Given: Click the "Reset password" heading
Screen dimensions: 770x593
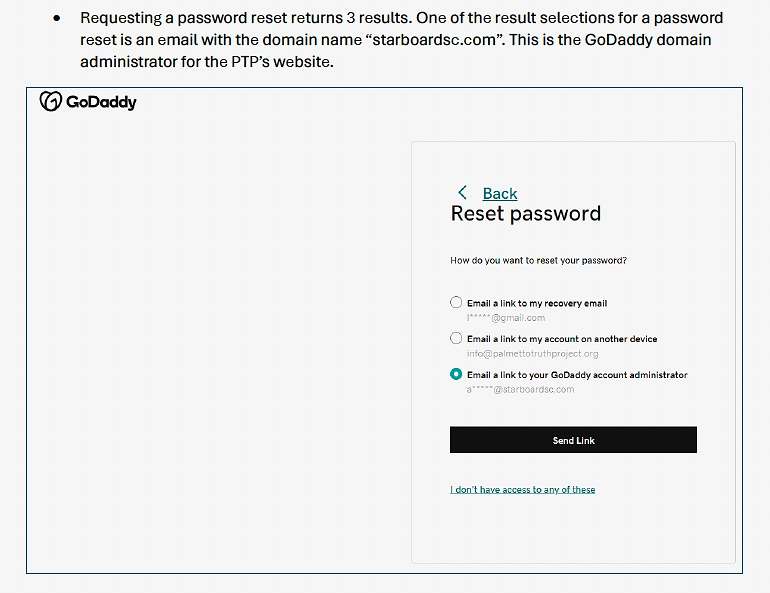Looking at the screenshot, I should [526, 214].
